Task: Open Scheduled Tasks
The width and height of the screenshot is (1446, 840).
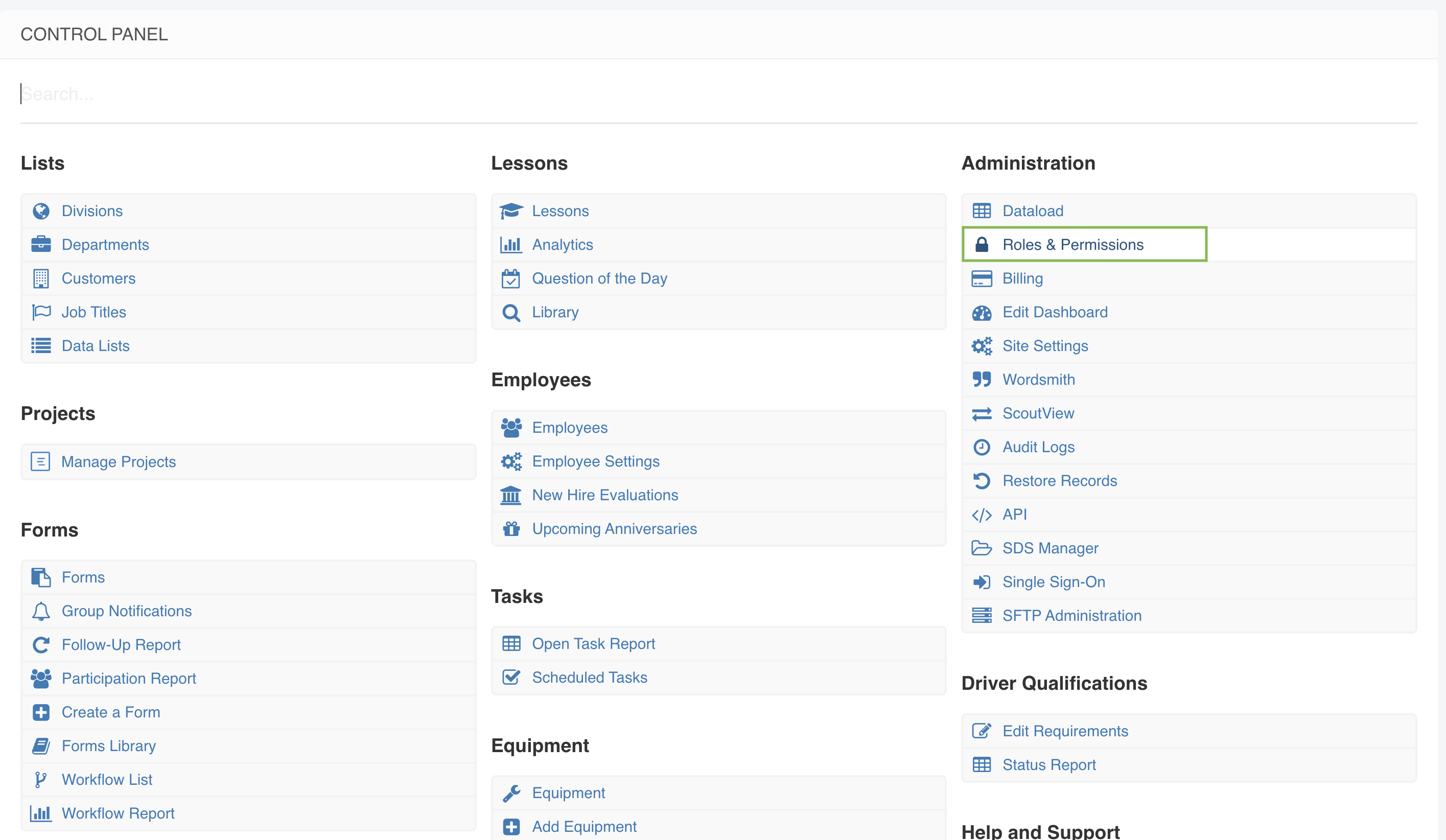Action: click(589, 678)
